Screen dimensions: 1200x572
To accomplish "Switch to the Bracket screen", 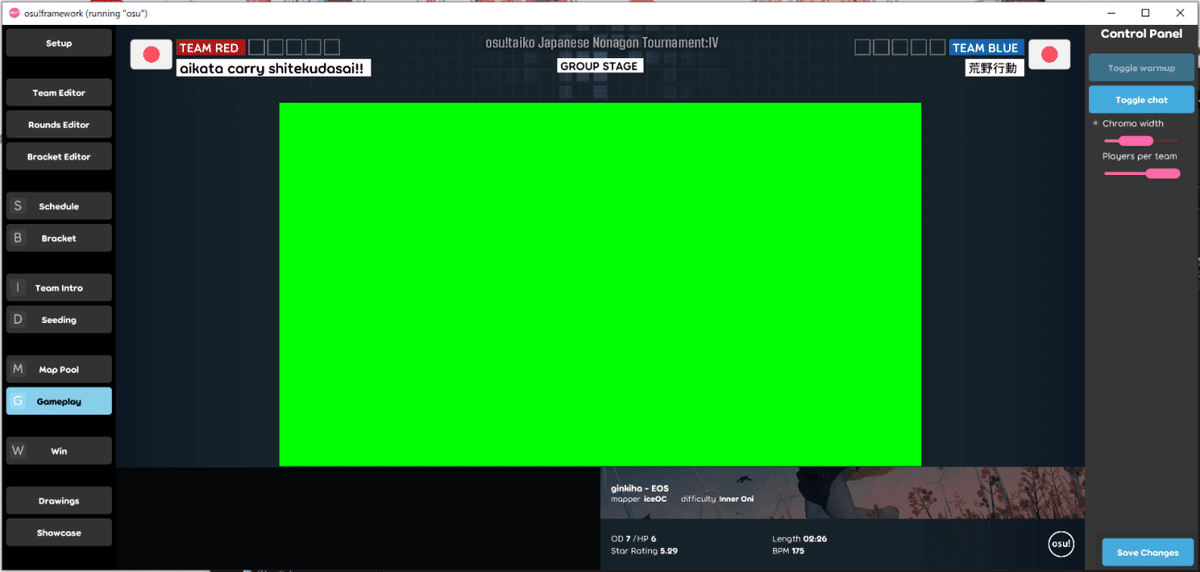I will pyautogui.click(x=59, y=238).
